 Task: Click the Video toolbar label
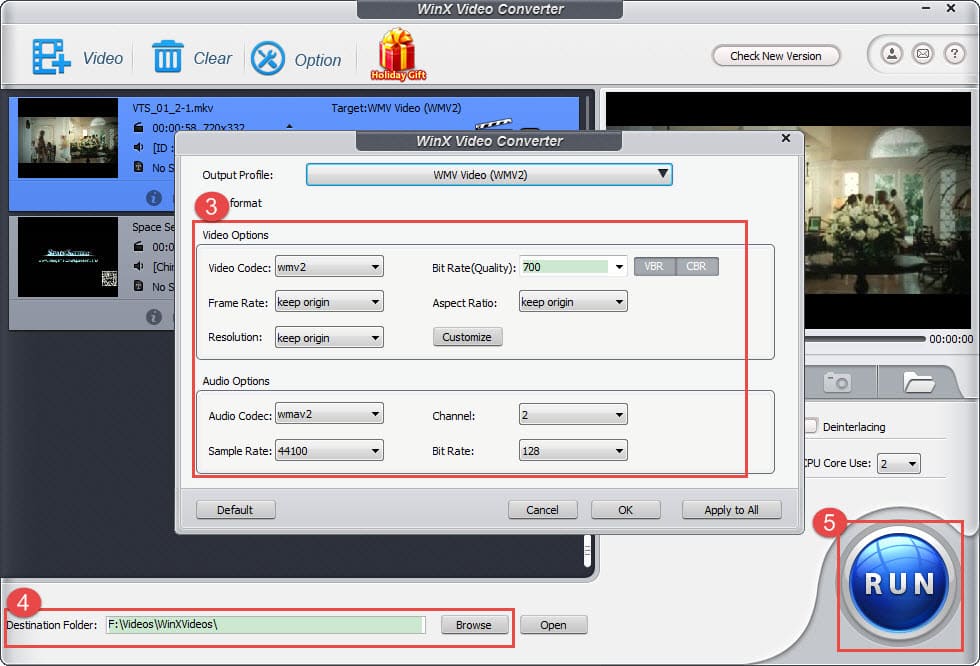click(102, 58)
